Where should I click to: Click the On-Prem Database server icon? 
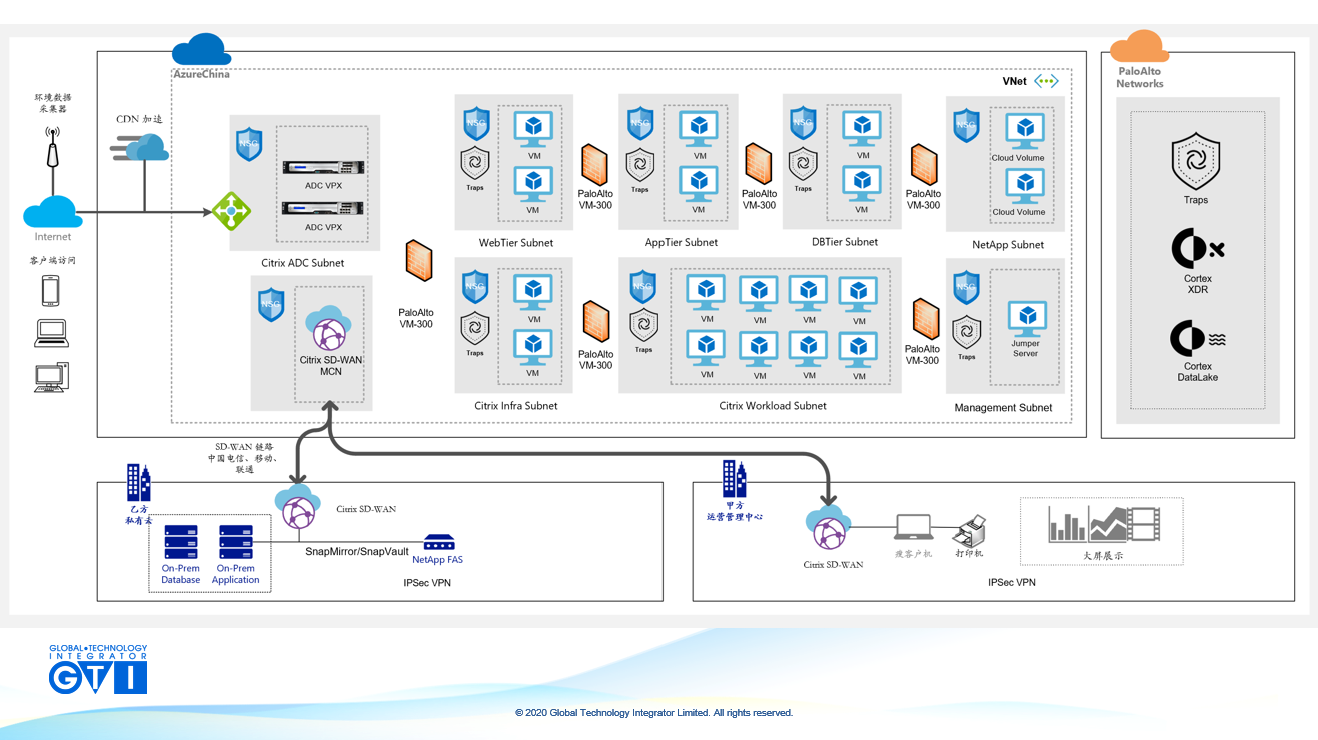pos(181,543)
